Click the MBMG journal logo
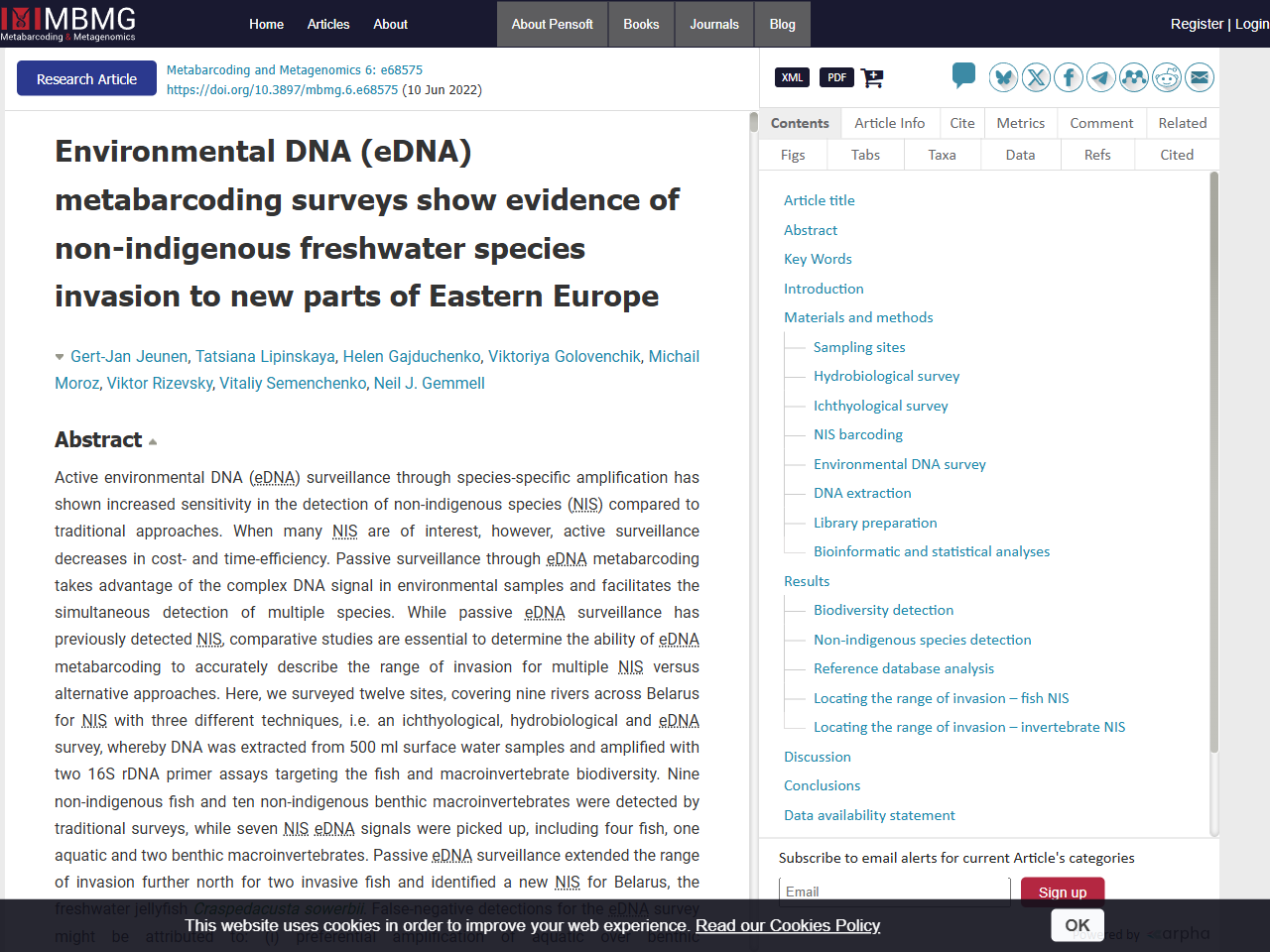The height and width of the screenshot is (952, 1270). coord(68,24)
